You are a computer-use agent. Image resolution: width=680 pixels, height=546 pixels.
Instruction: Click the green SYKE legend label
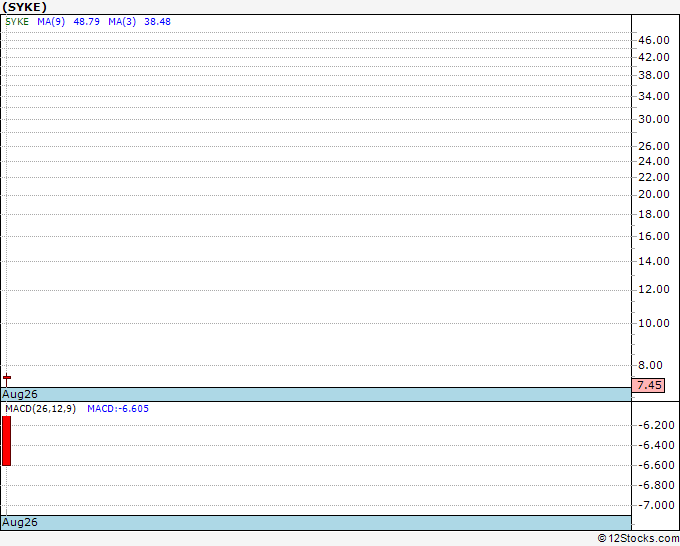17,22
